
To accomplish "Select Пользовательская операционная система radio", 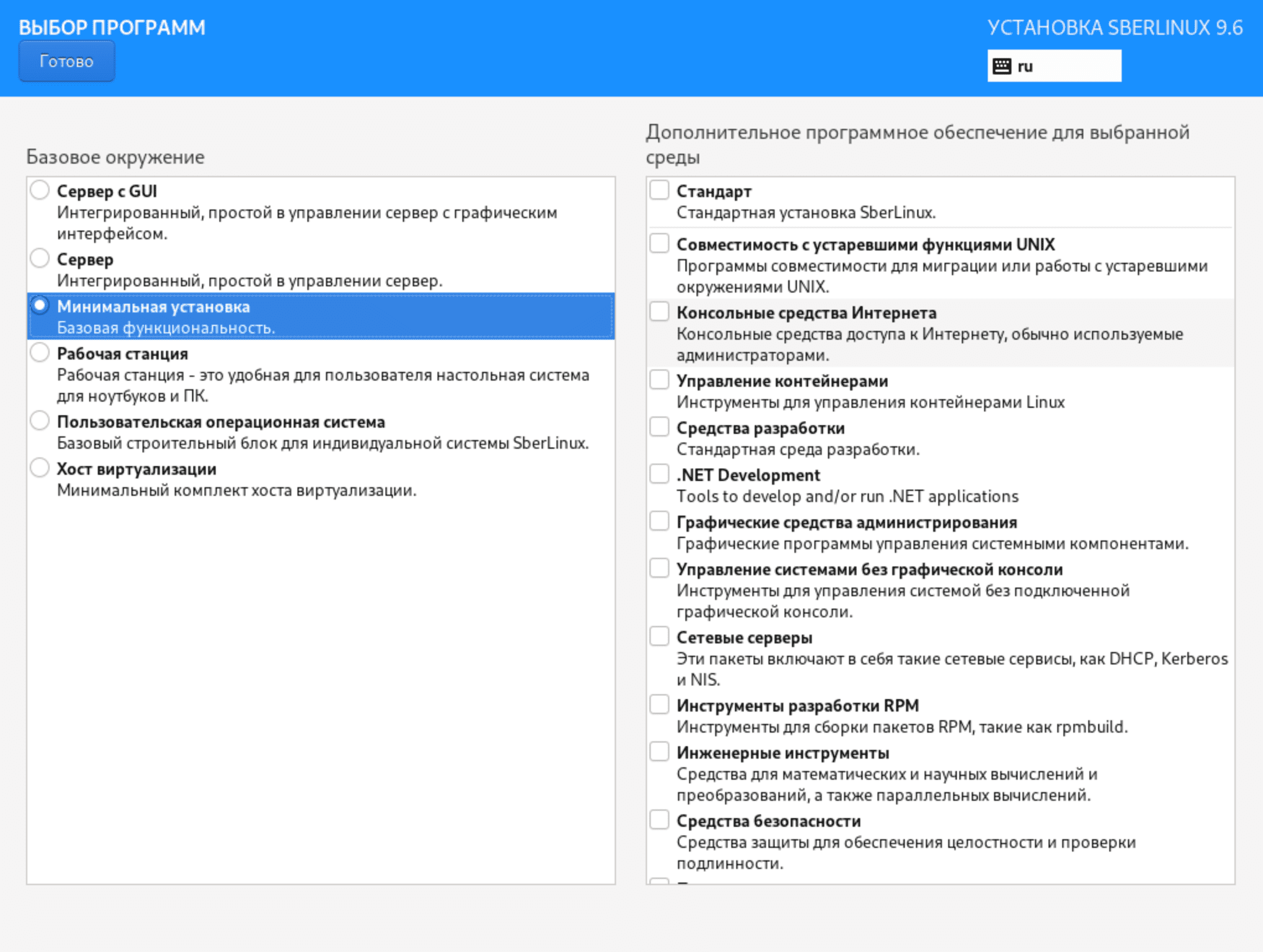I will pyautogui.click(x=40, y=421).
